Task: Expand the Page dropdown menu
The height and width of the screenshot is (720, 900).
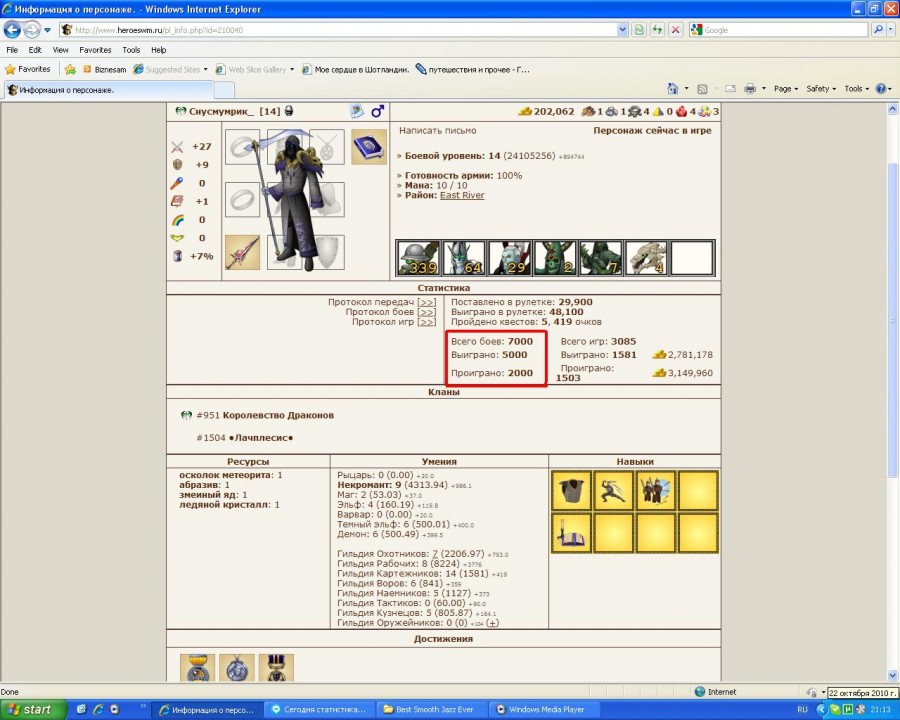Action: [x=785, y=89]
